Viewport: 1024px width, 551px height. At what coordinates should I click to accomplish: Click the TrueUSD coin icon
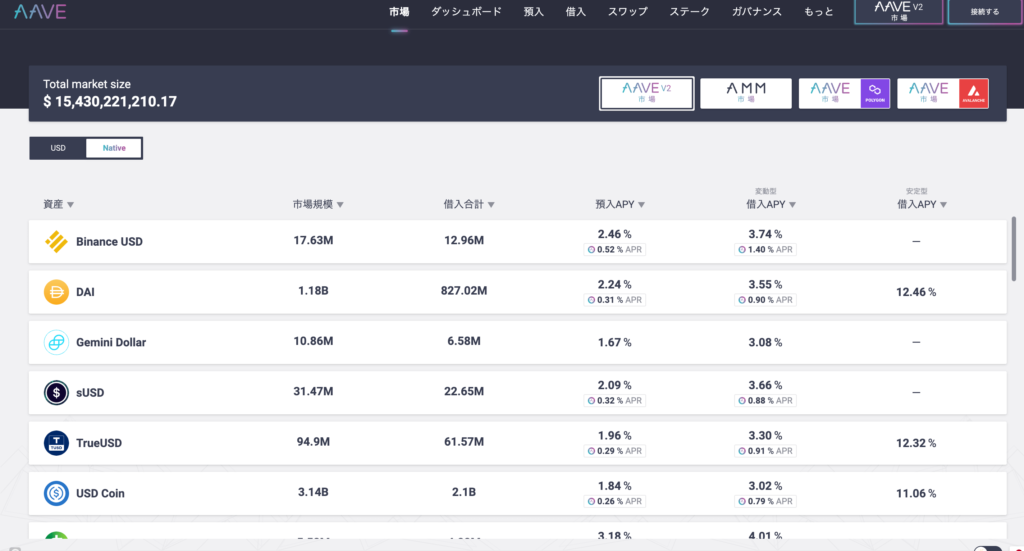pos(56,443)
